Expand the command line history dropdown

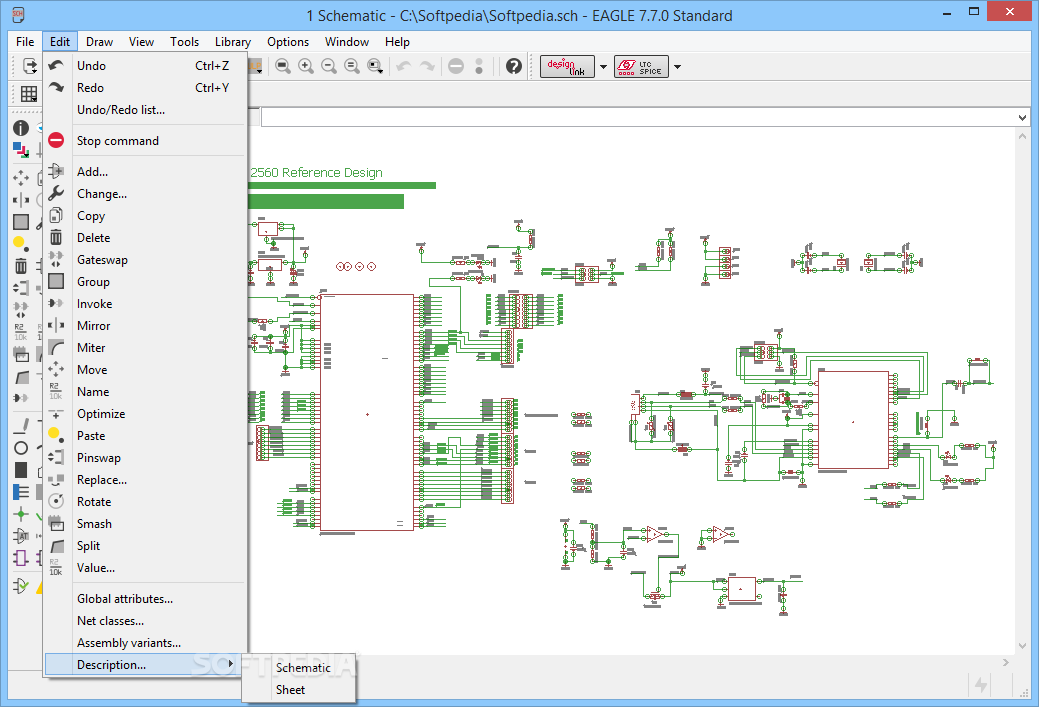[x=1022, y=118]
